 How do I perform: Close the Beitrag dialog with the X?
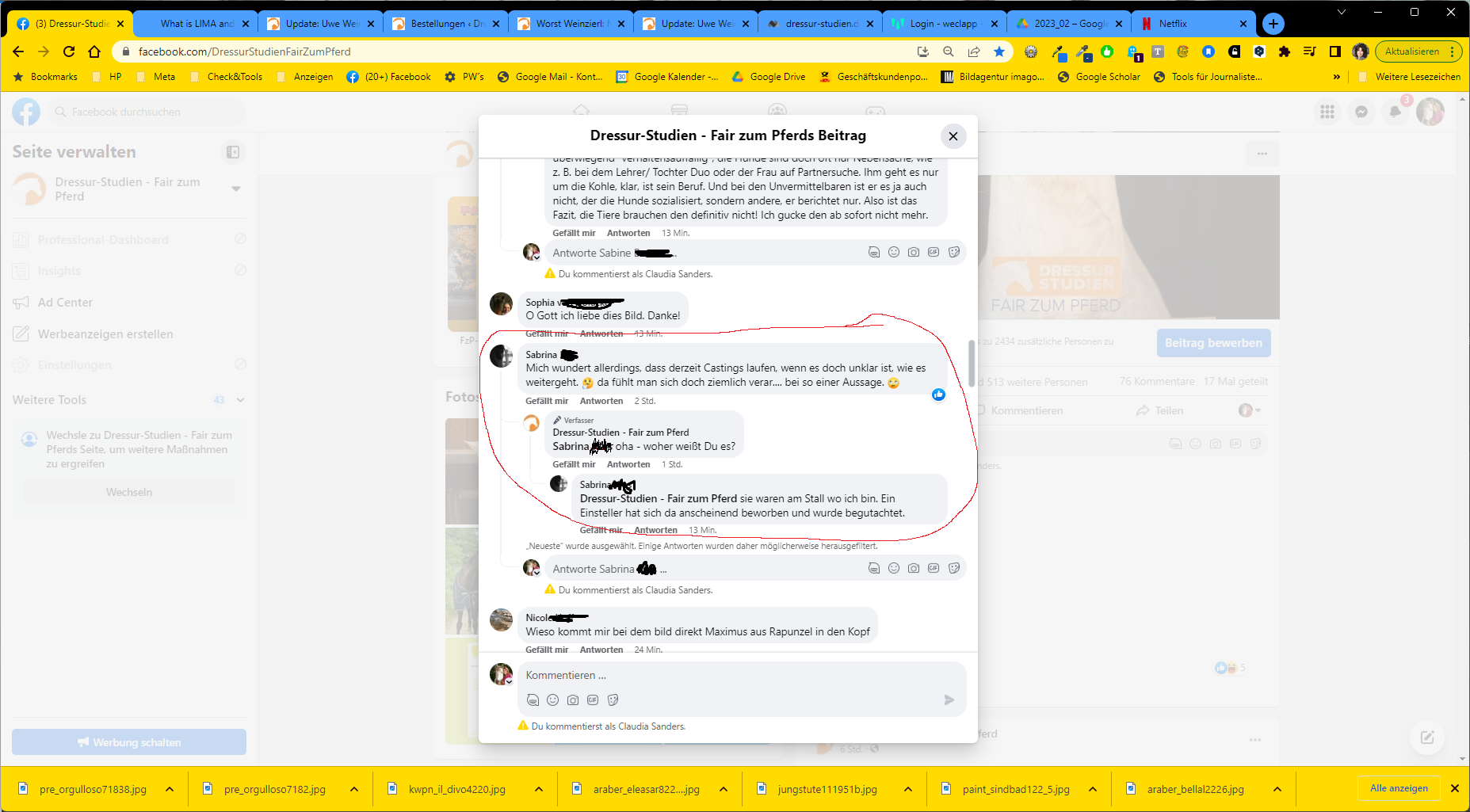(x=953, y=136)
